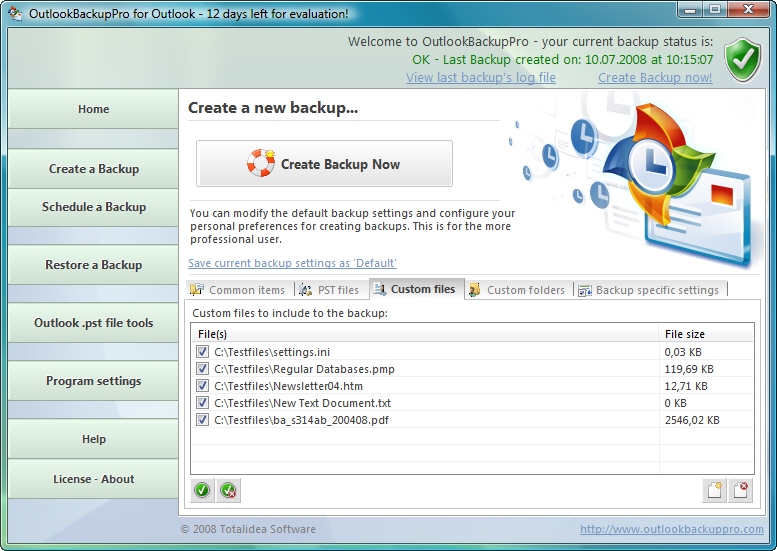This screenshot has height=551, width=777.
Task: Open the Backup specific settings tab
Action: [650, 290]
